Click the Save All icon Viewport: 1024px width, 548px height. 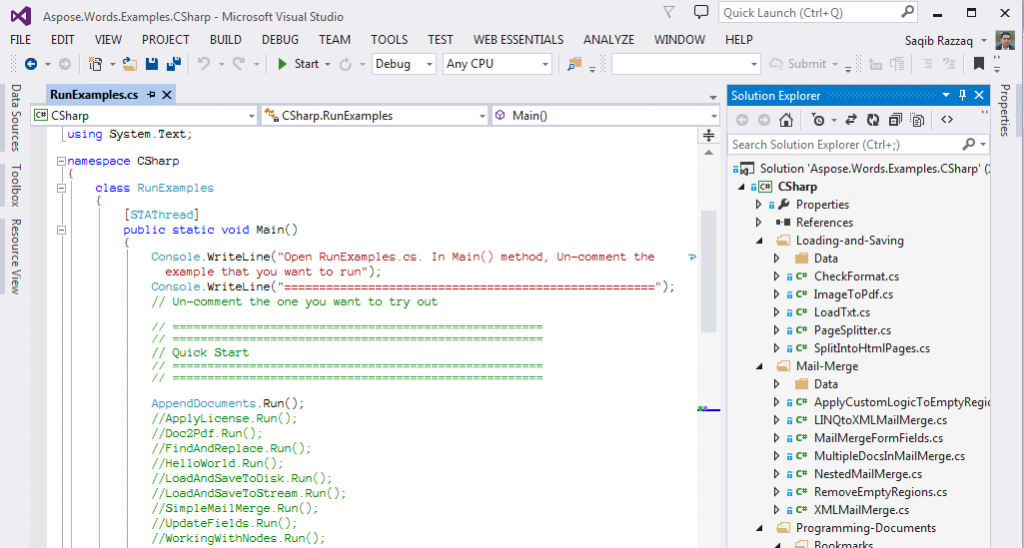[x=174, y=64]
